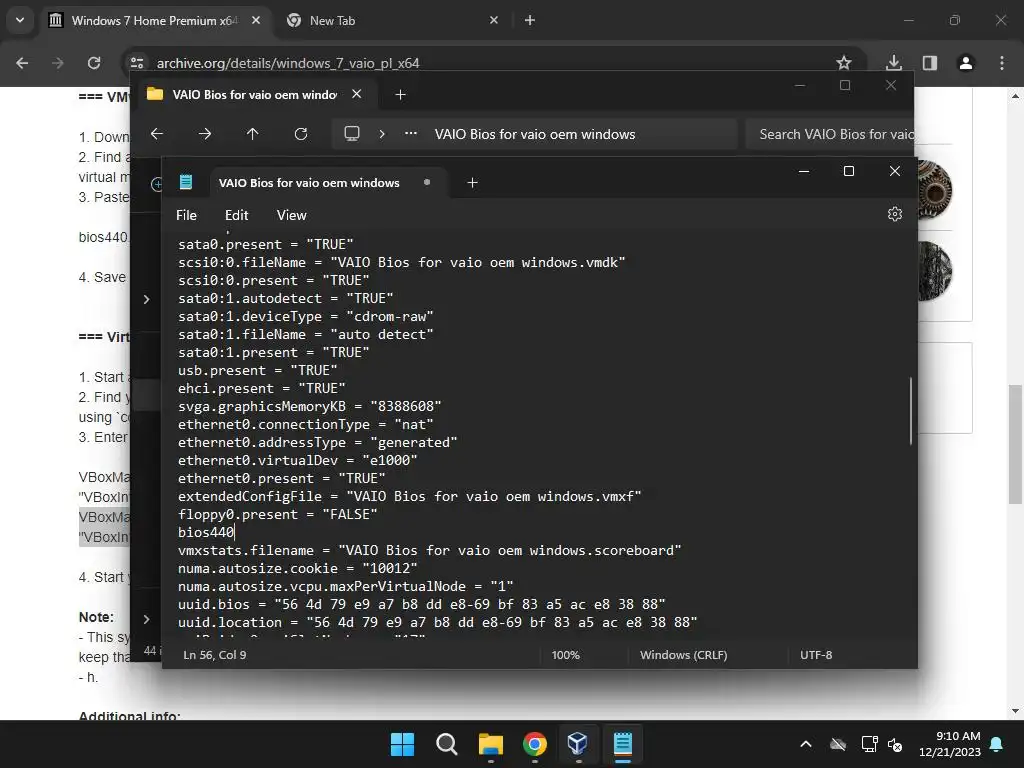Open VirtualBox from the taskbar
The height and width of the screenshot is (768, 1024).
[x=578, y=744]
